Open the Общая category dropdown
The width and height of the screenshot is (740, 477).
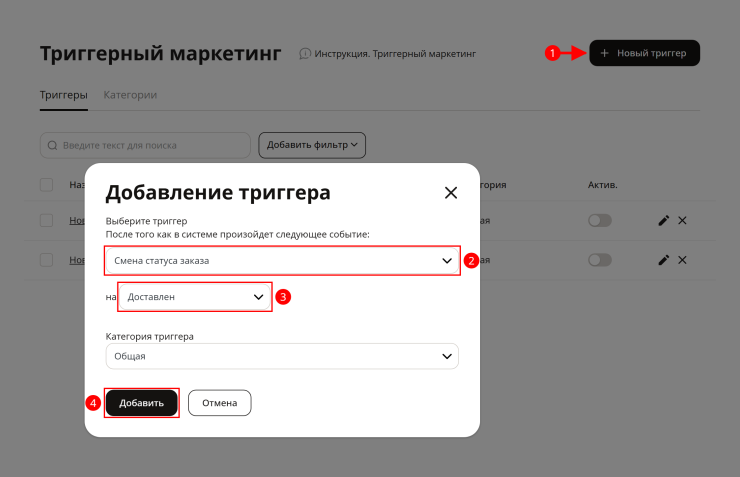(x=282, y=356)
